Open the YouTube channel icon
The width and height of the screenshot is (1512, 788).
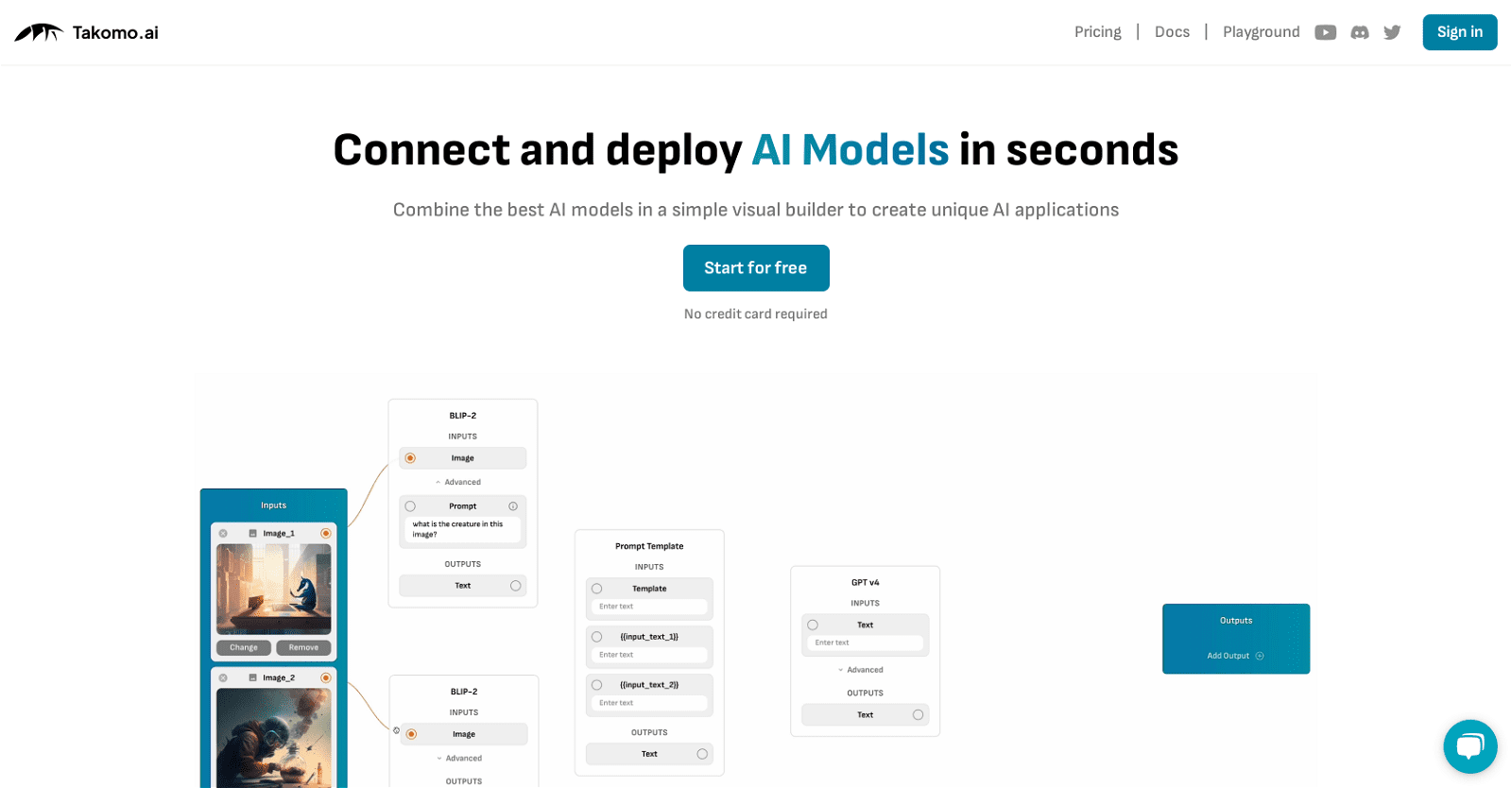1325,32
